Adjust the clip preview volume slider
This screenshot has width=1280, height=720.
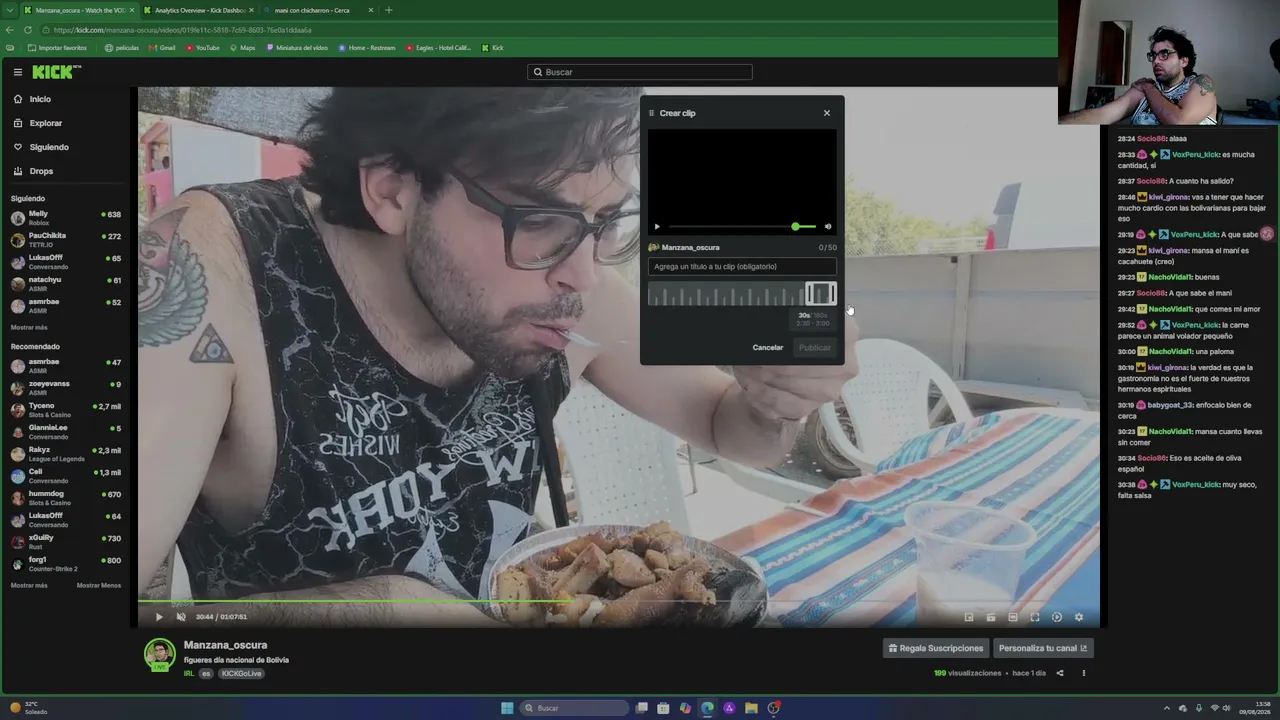(x=795, y=227)
